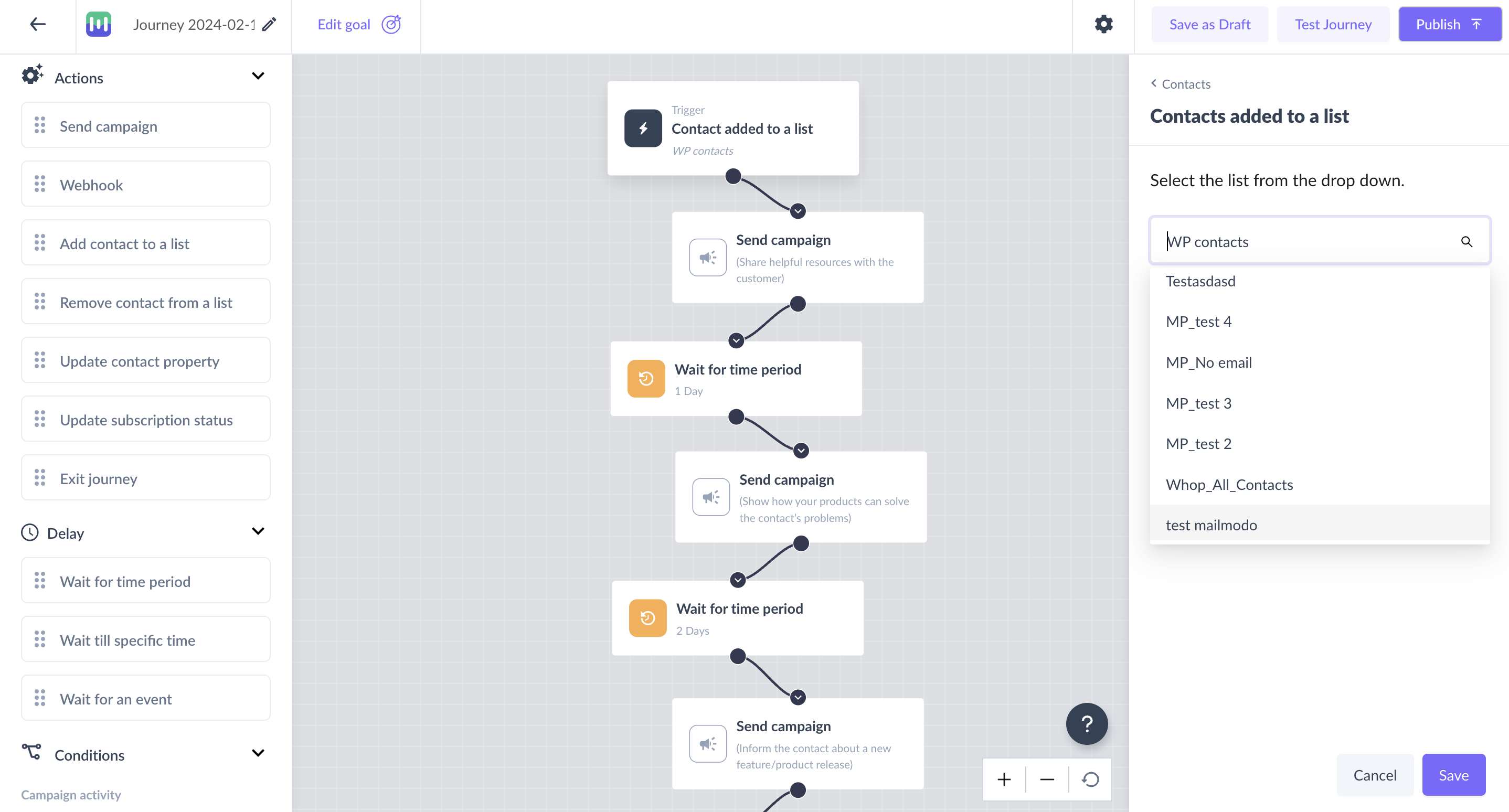Image resolution: width=1509 pixels, height=812 pixels.
Task: Click the Edit goal tab label
Action: 345,24
